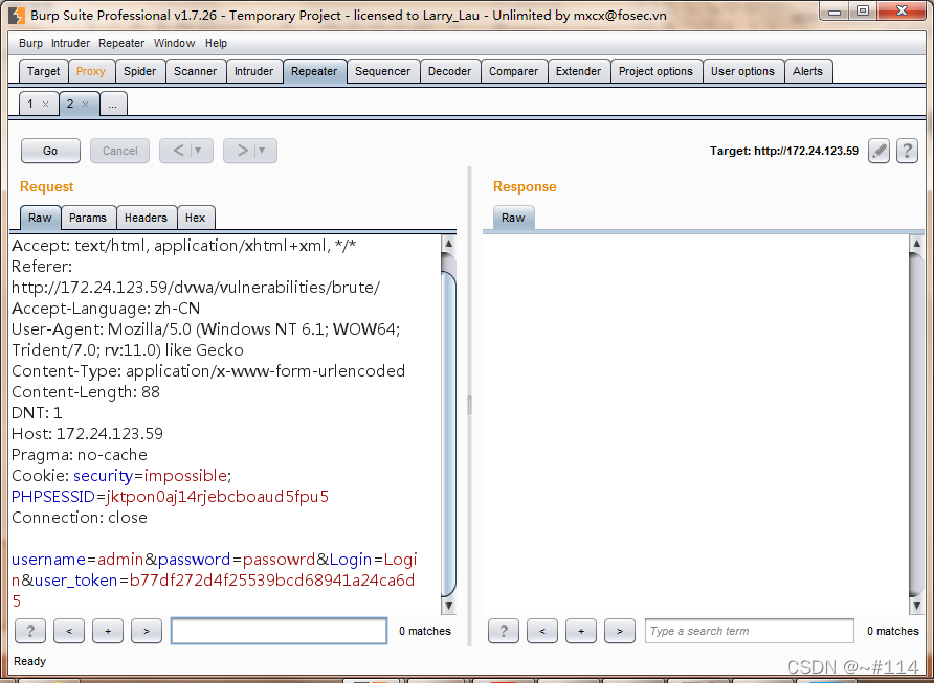Click request search help question icon
934x684 pixels.
click(30, 631)
